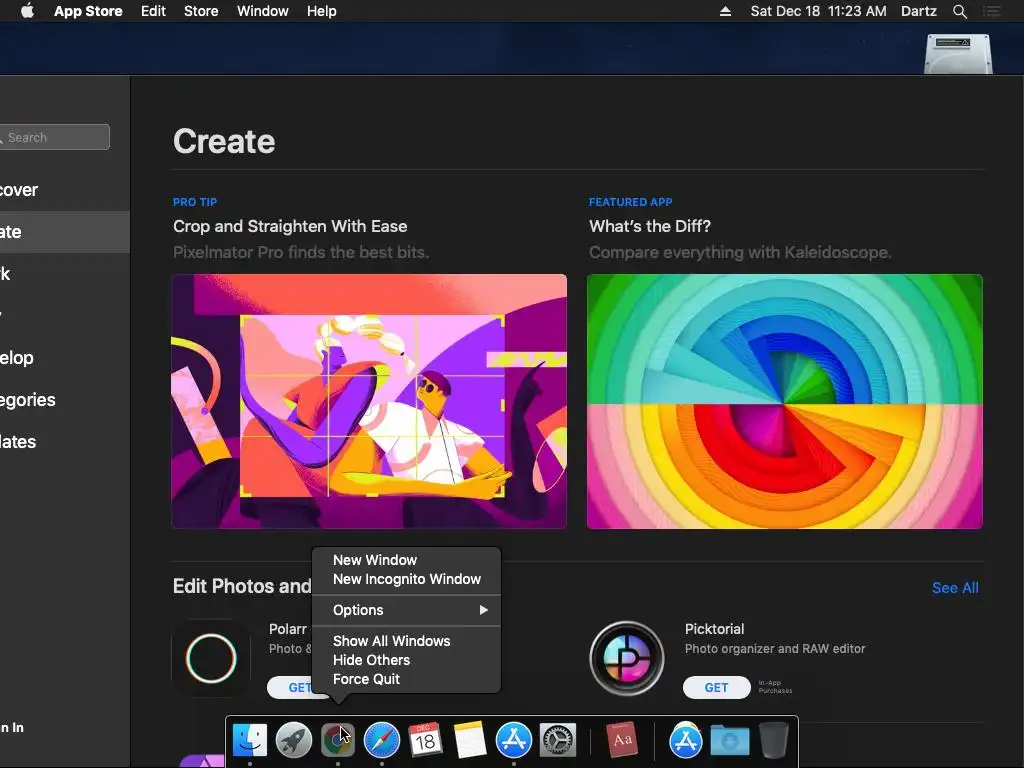This screenshot has width=1024, height=768.
Task: Launch Safari from the Dock
Action: coord(381,741)
